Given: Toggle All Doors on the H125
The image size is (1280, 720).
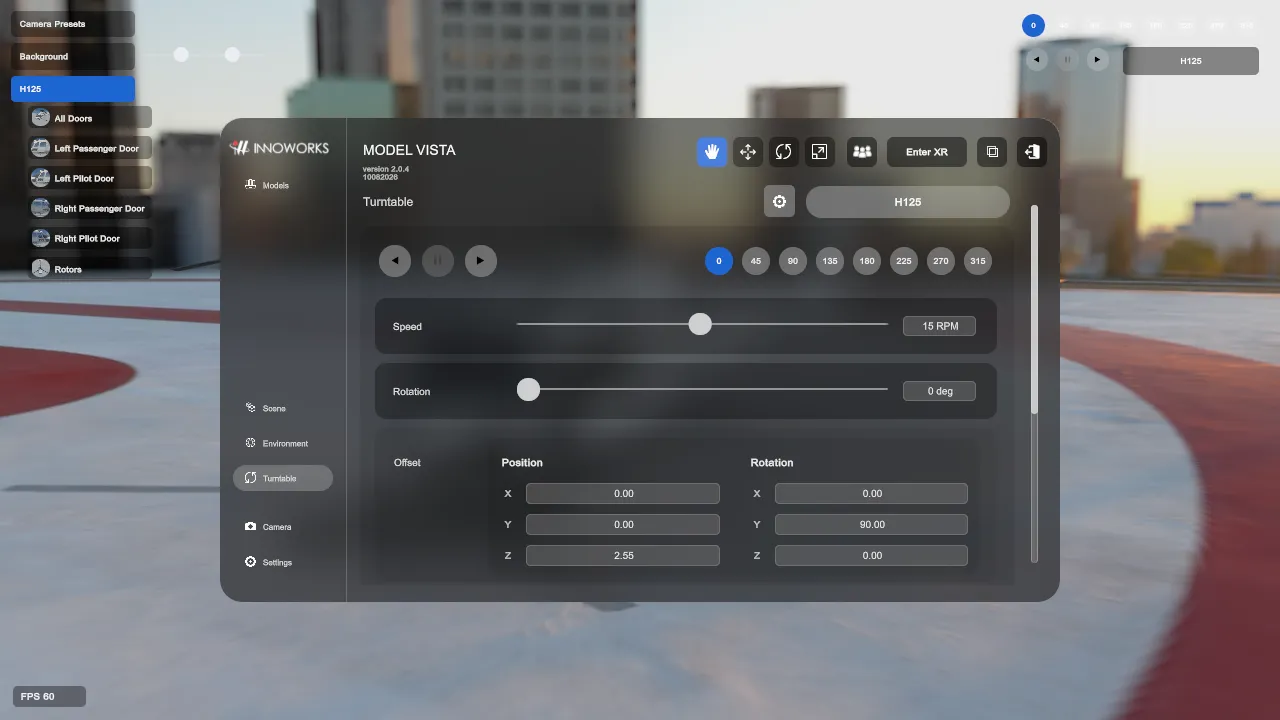Looking at the screenshot, I should point(90,118).
